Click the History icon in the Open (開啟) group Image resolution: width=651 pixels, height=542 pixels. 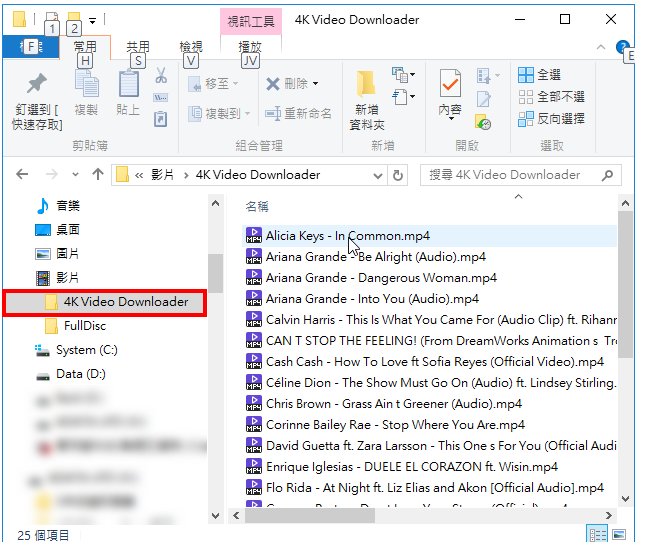(483, 122)
